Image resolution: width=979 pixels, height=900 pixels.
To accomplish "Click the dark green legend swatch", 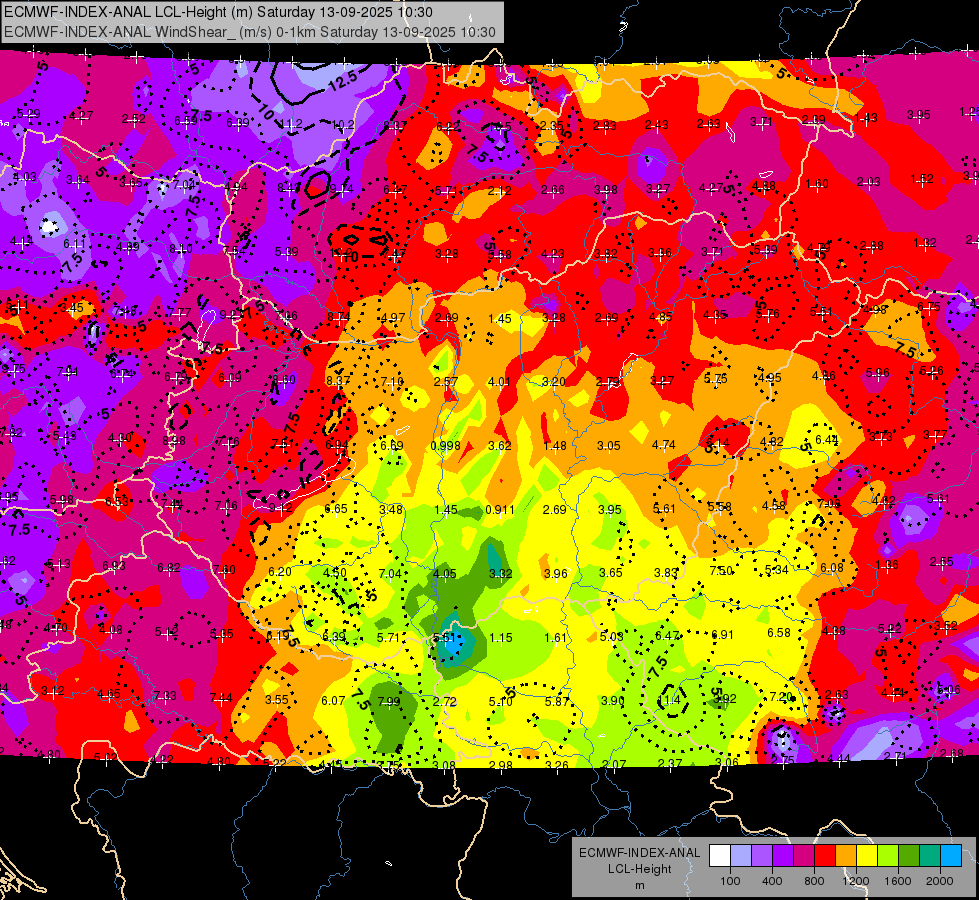I will 908,856.
